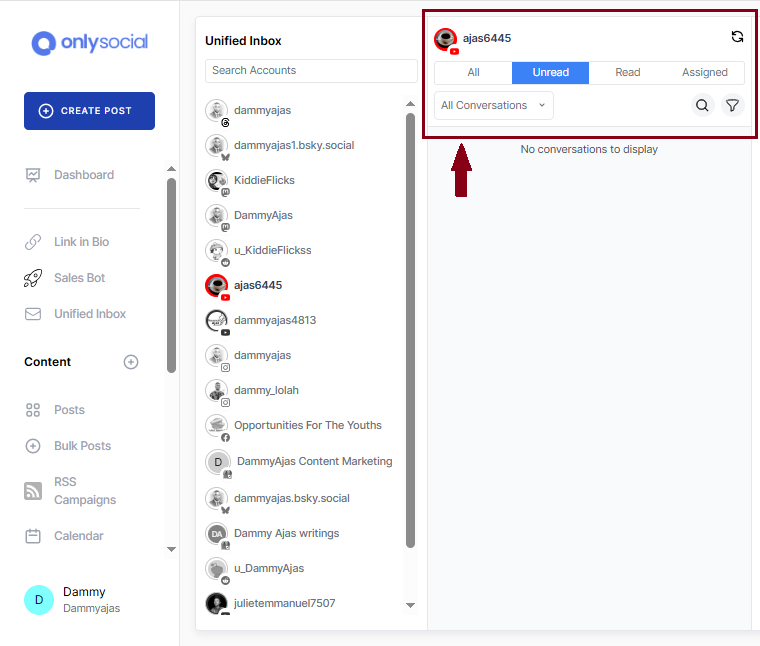Open the Dashboard link
This screenshot has height=646, width=760.
[84, 175]
